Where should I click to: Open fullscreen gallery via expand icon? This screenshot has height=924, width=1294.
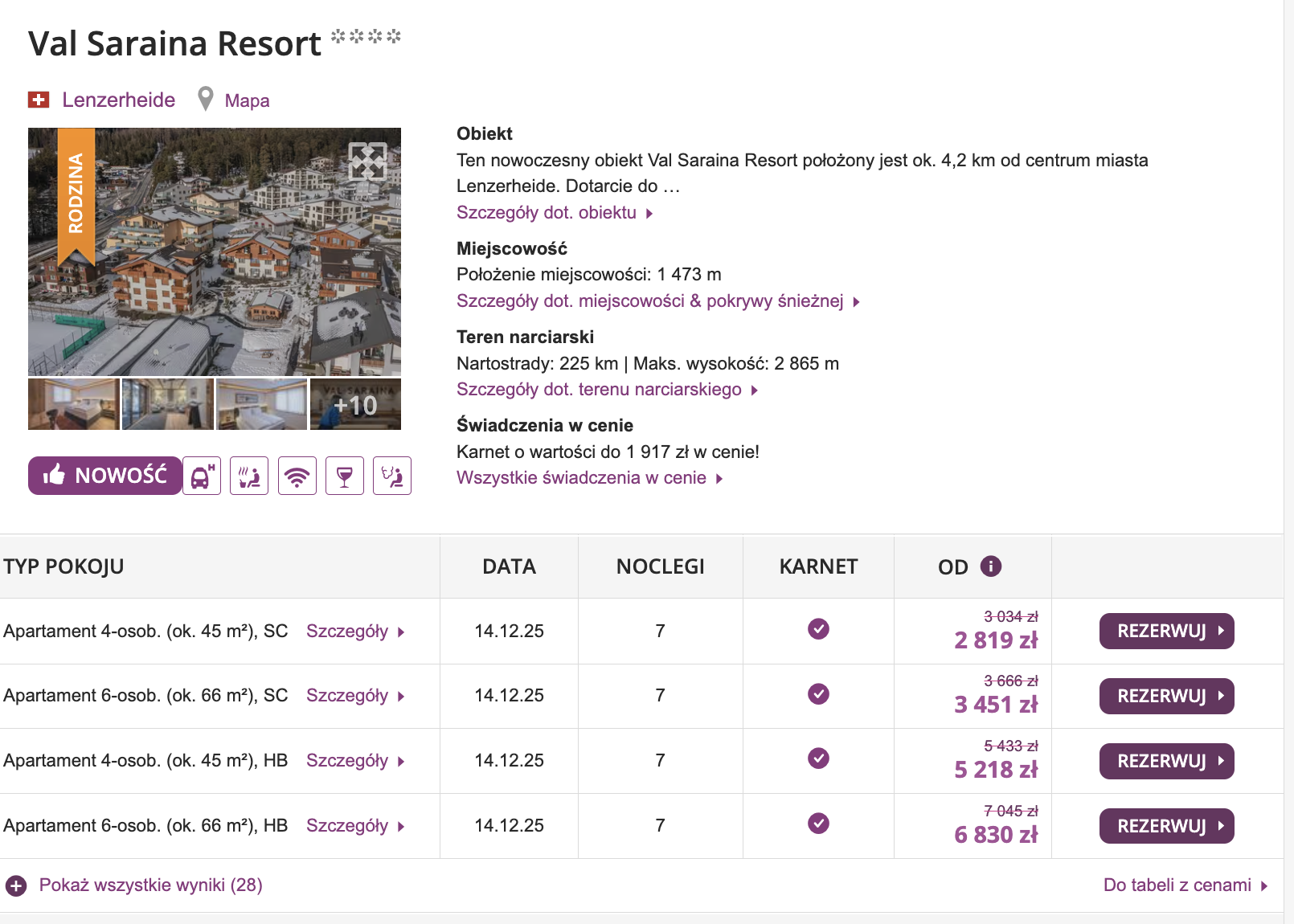(x=367, y=161)
